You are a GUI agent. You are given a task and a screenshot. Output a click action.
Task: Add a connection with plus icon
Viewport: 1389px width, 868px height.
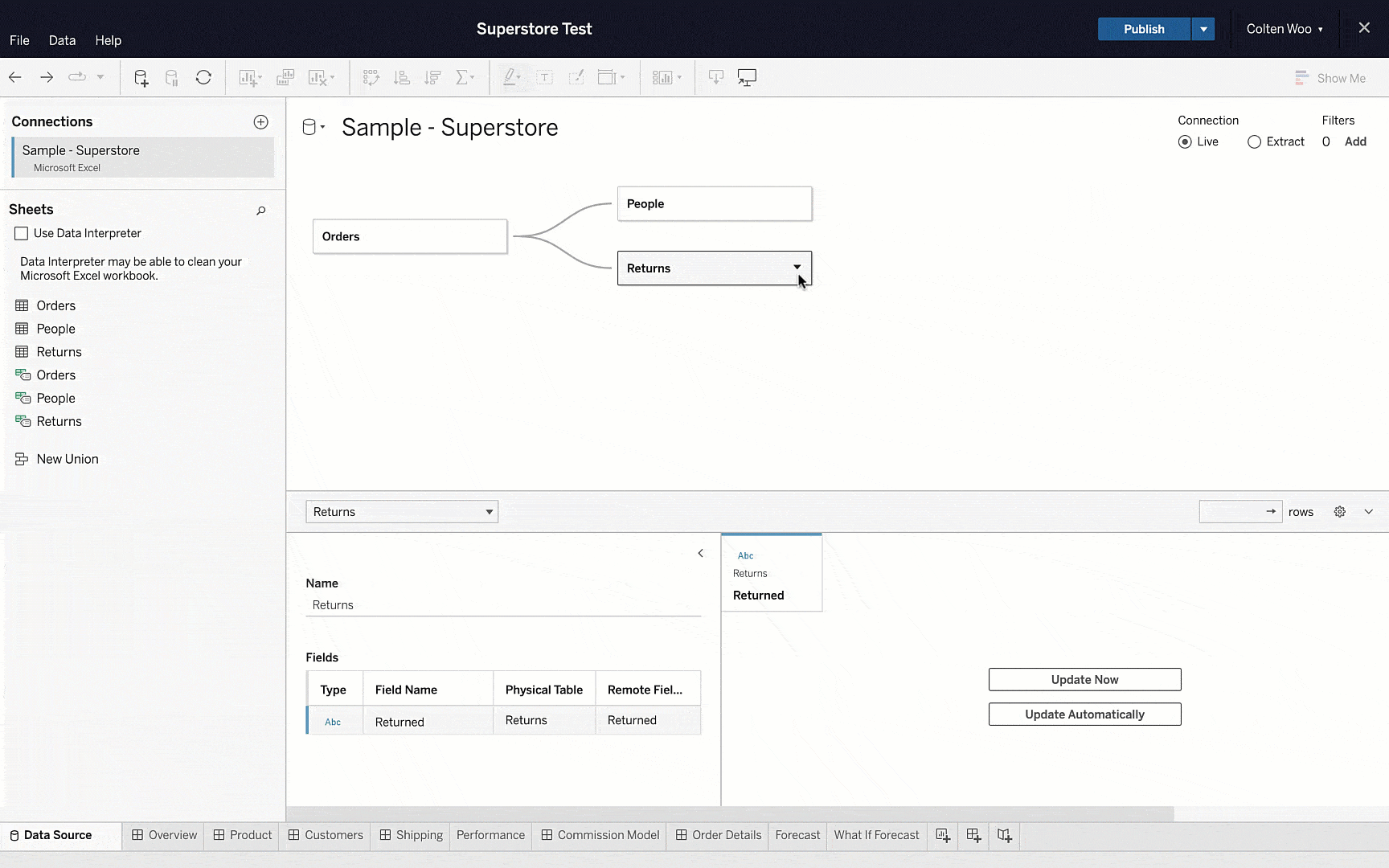pyautogui.click(x=261, y=122)
